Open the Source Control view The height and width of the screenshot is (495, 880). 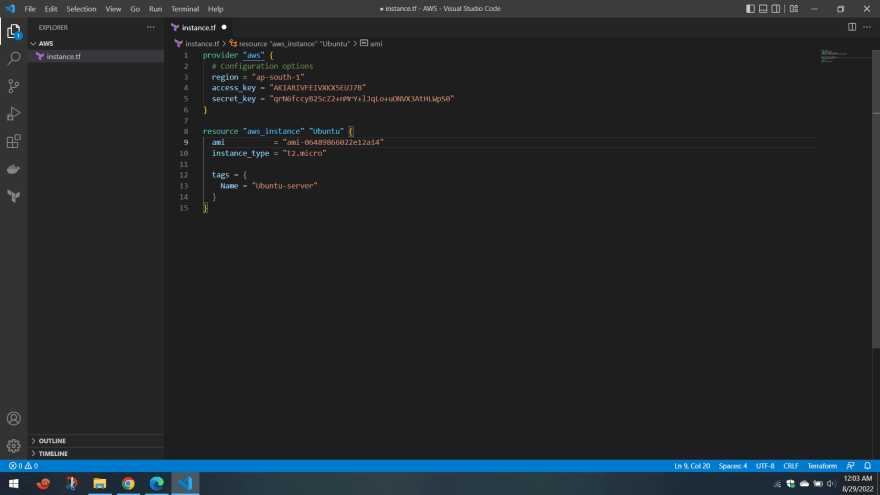(x=13, y=86)
